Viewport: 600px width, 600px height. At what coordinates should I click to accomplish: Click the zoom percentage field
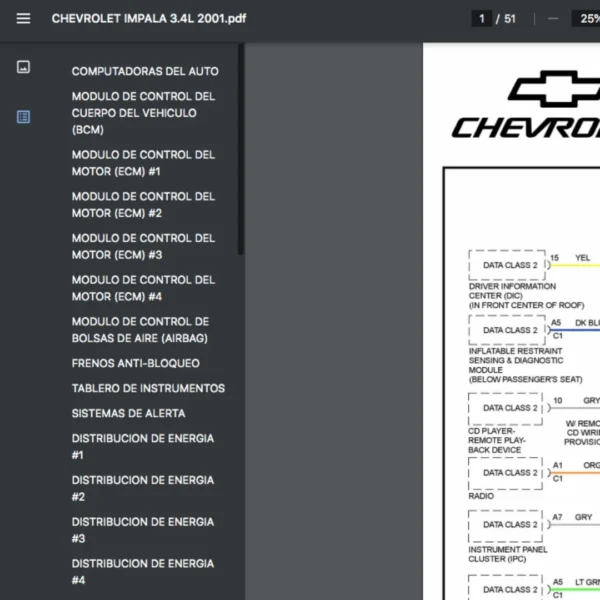587,18
